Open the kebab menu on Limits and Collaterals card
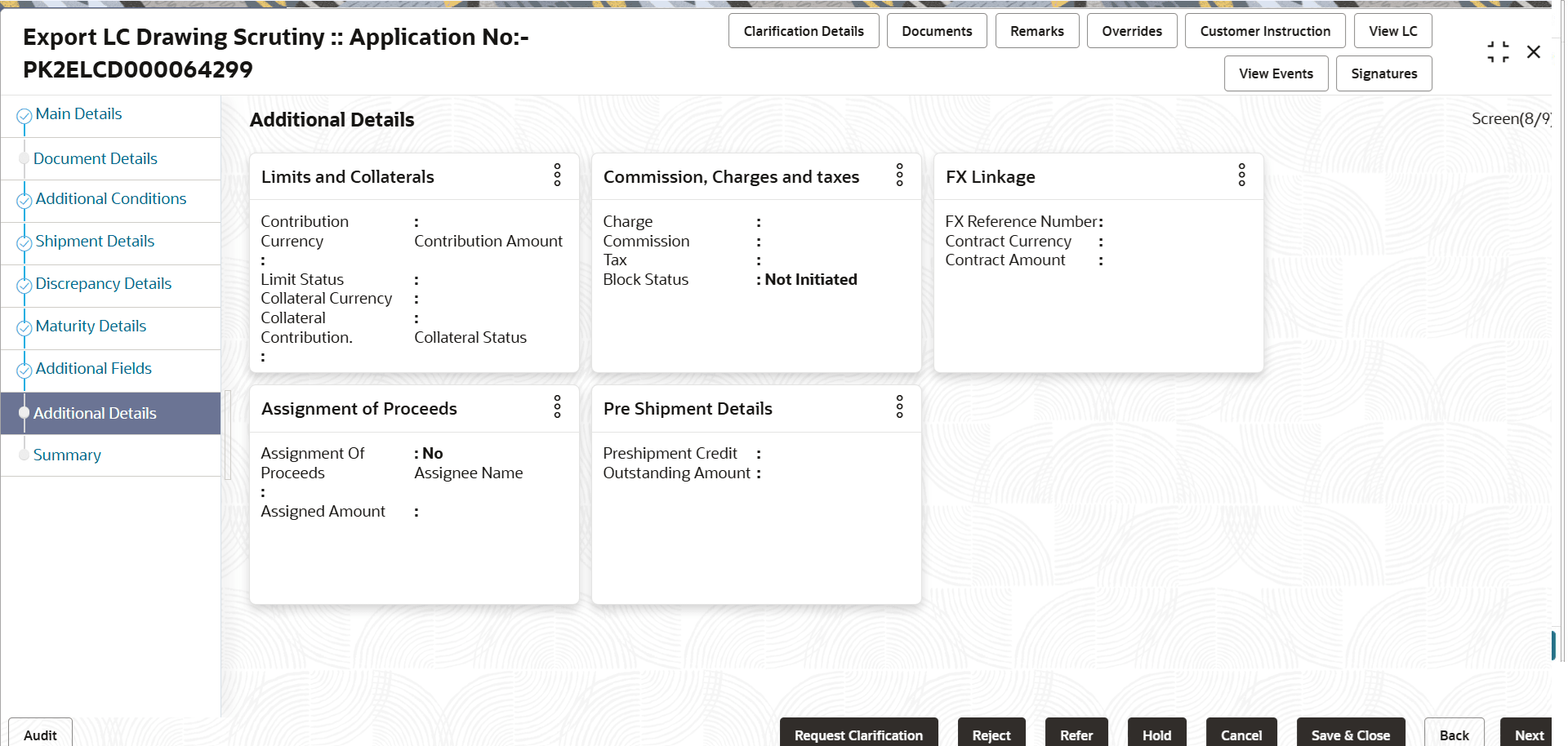Viewport: 1568px width, 746px height. (x=557, y=175)
